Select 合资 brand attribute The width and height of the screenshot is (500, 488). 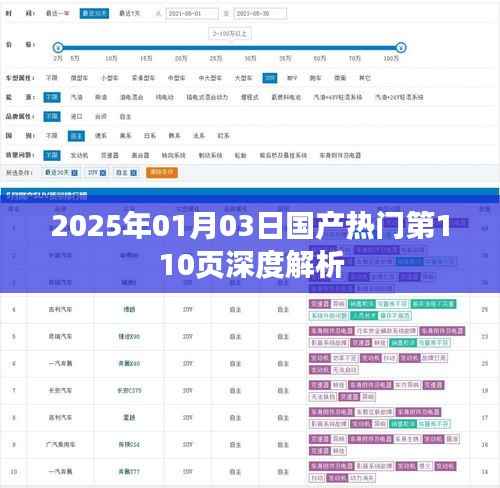(101, 117)
